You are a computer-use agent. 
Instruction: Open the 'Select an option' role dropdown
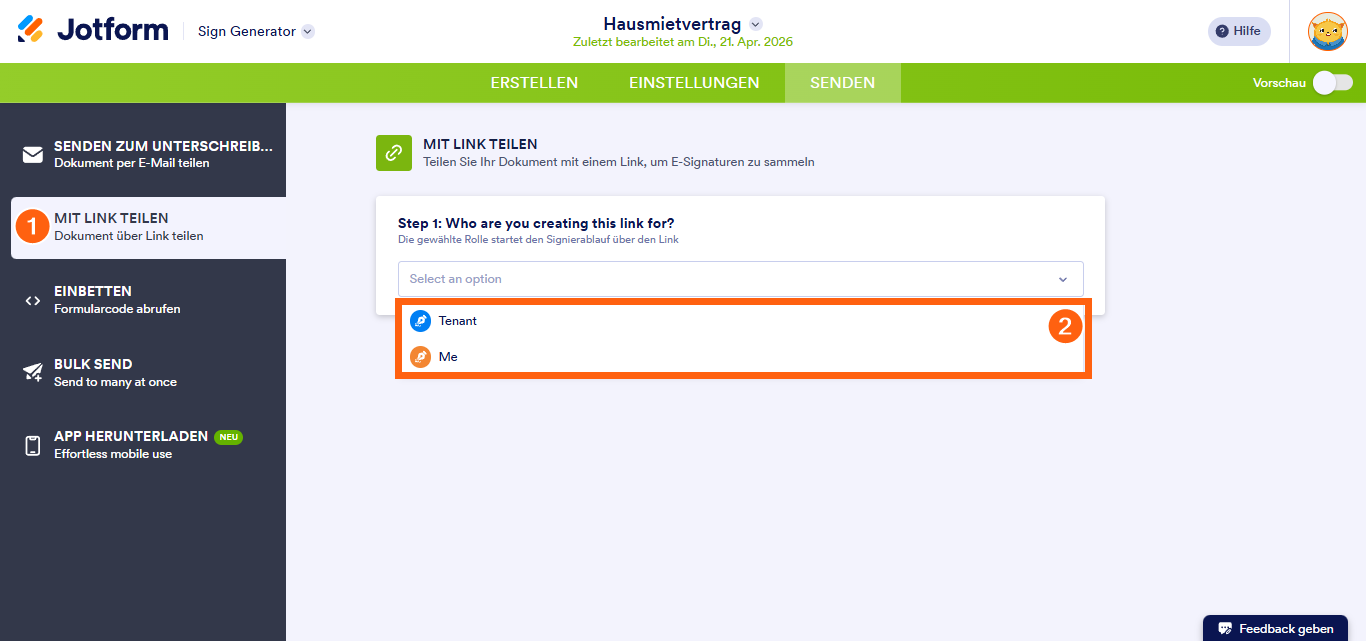740,279
